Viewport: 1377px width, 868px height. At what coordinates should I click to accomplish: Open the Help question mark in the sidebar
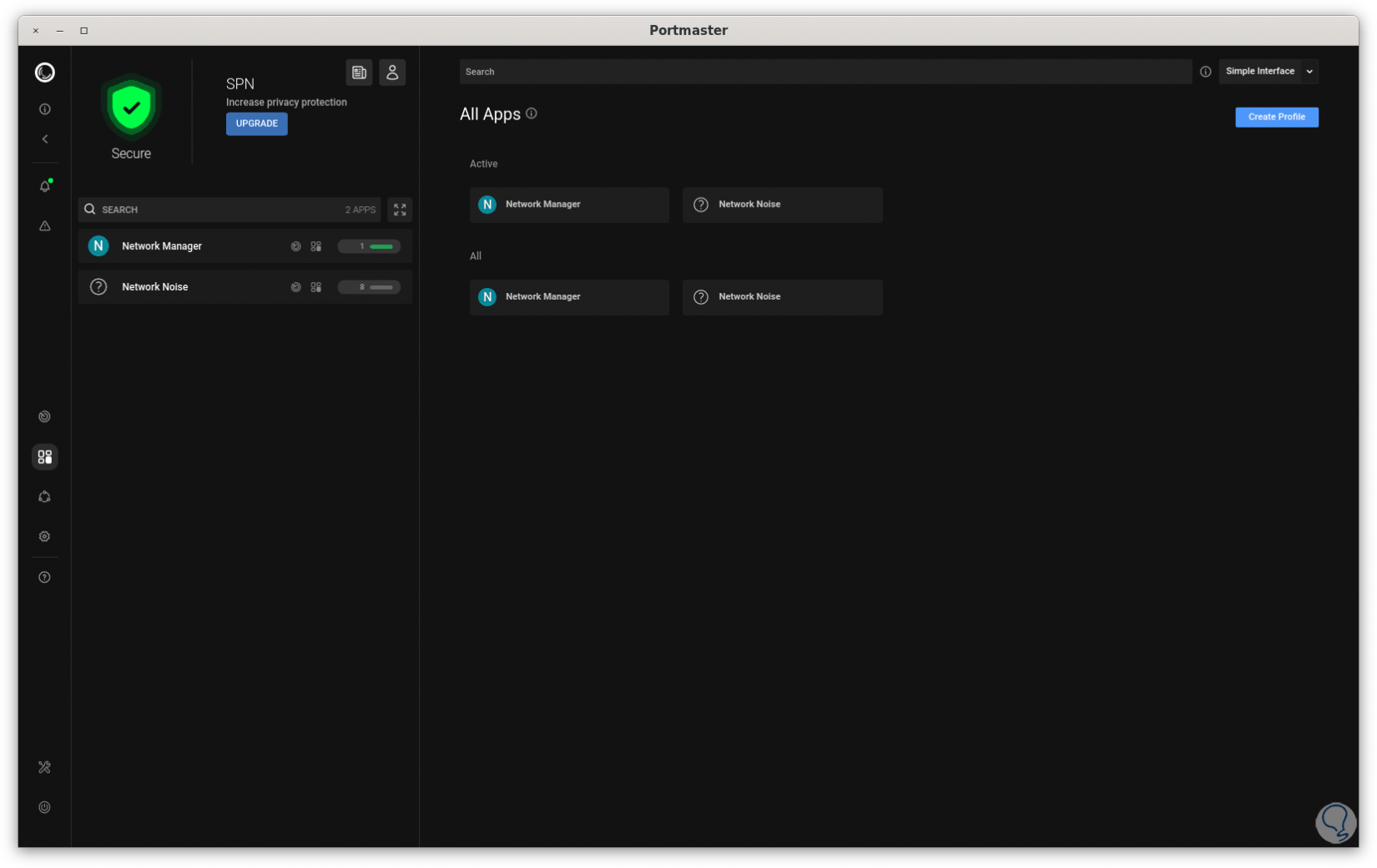pos(45,578)
